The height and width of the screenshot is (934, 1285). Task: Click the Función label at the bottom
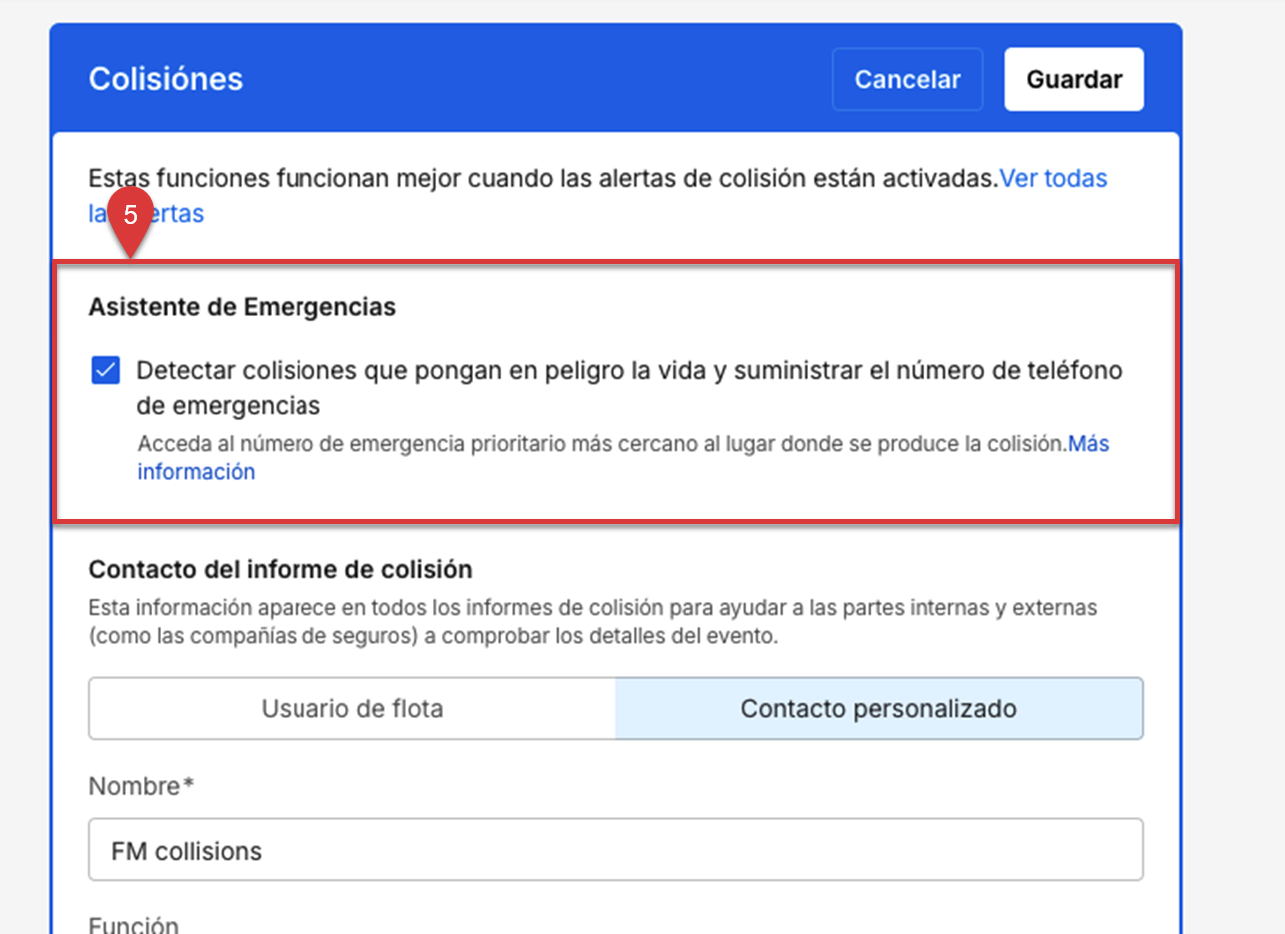coord(133,924)
